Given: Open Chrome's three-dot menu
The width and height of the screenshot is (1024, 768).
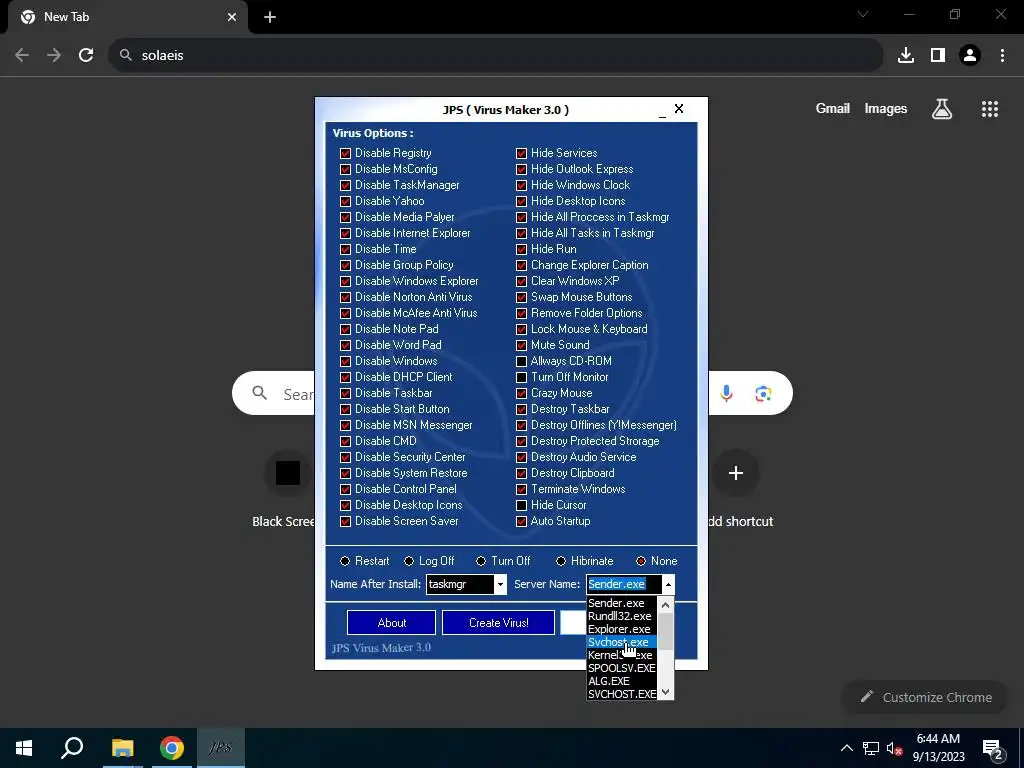Looking at the screenshot, I should pos(1002,56).
